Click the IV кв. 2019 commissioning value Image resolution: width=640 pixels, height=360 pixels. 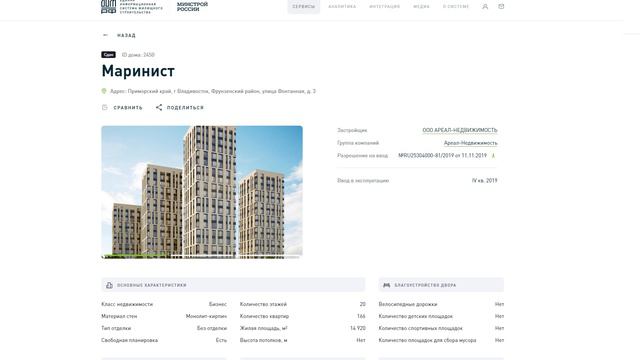484,180
